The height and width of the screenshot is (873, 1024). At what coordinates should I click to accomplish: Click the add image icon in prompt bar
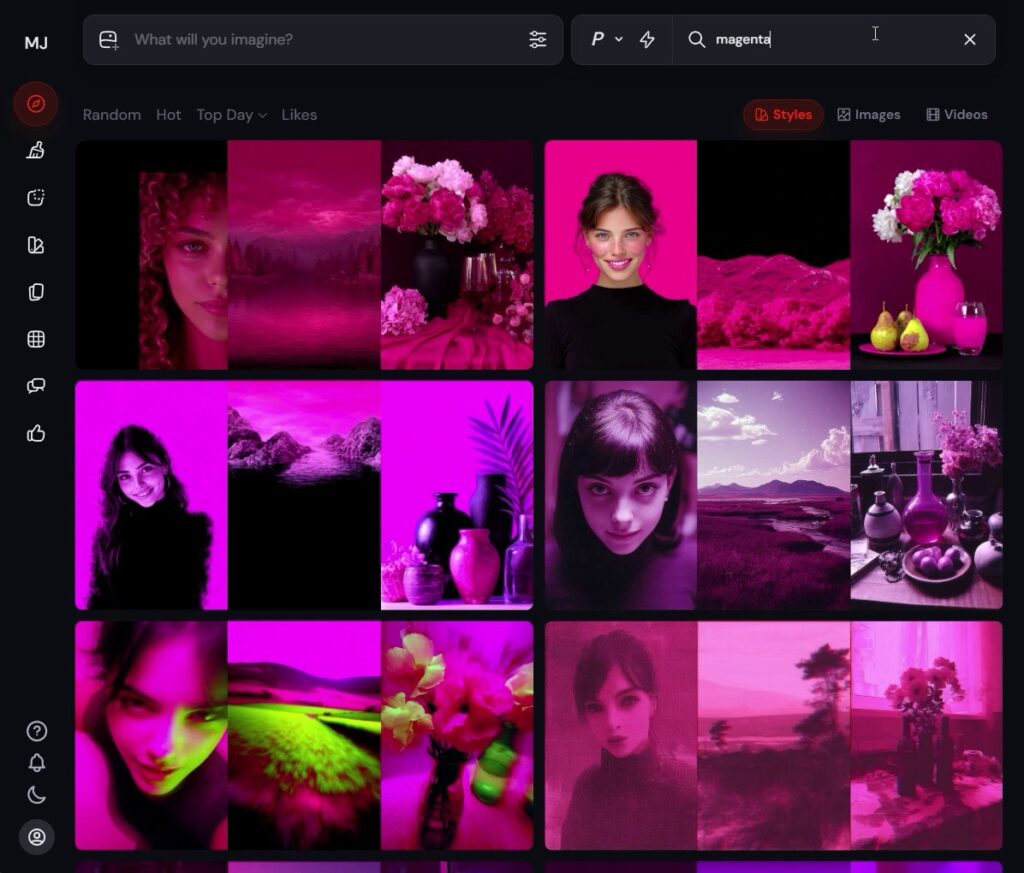pyautogui.click(x=109, y=40)
